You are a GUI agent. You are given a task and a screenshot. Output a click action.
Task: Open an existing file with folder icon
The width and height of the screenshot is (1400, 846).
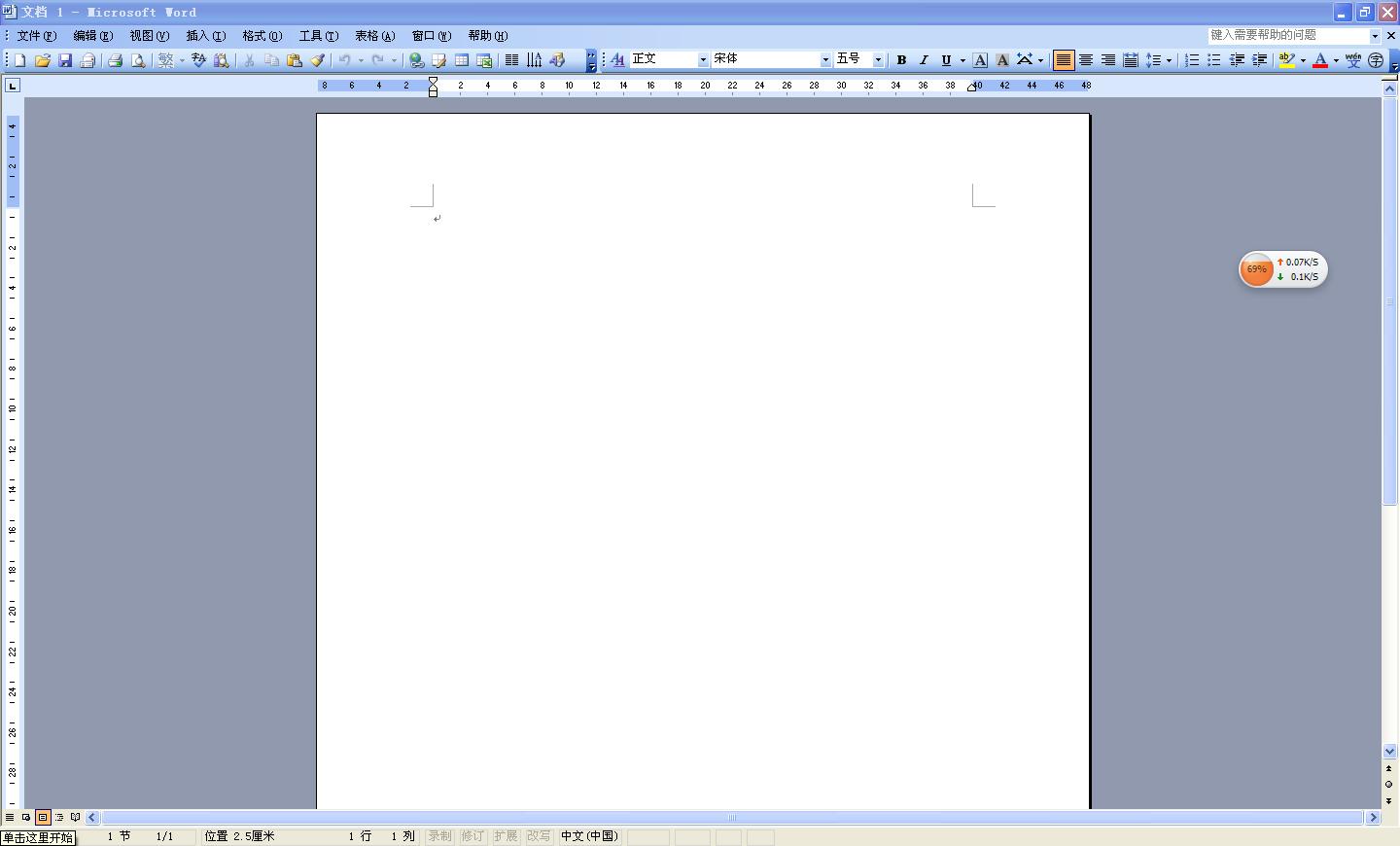coord(42,60)
